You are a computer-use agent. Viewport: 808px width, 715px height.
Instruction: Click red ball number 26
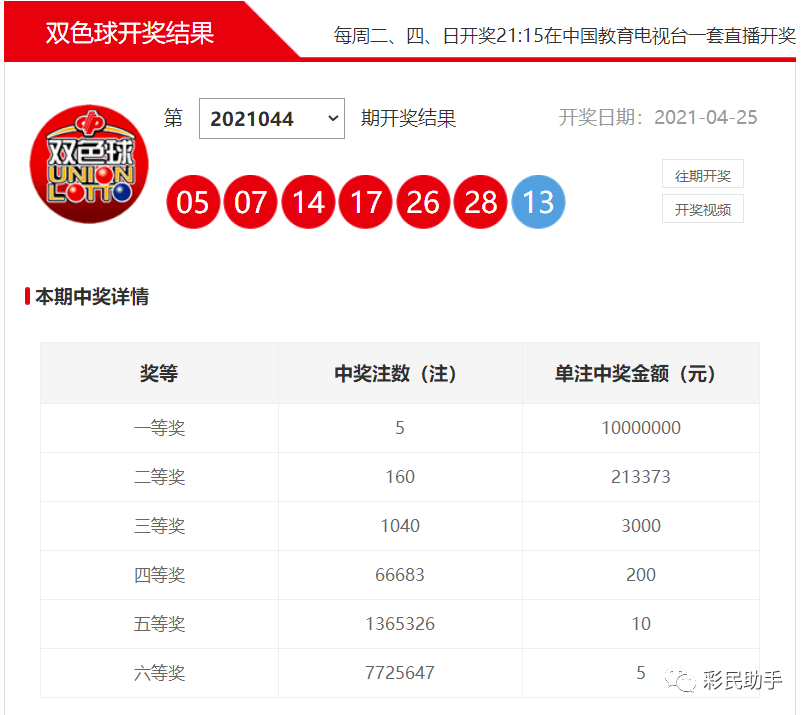[x=423, y=202]
